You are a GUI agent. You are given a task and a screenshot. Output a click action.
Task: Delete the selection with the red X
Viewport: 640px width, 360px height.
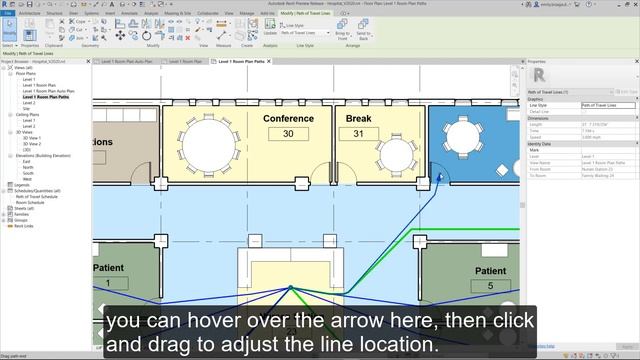[188, 38]
